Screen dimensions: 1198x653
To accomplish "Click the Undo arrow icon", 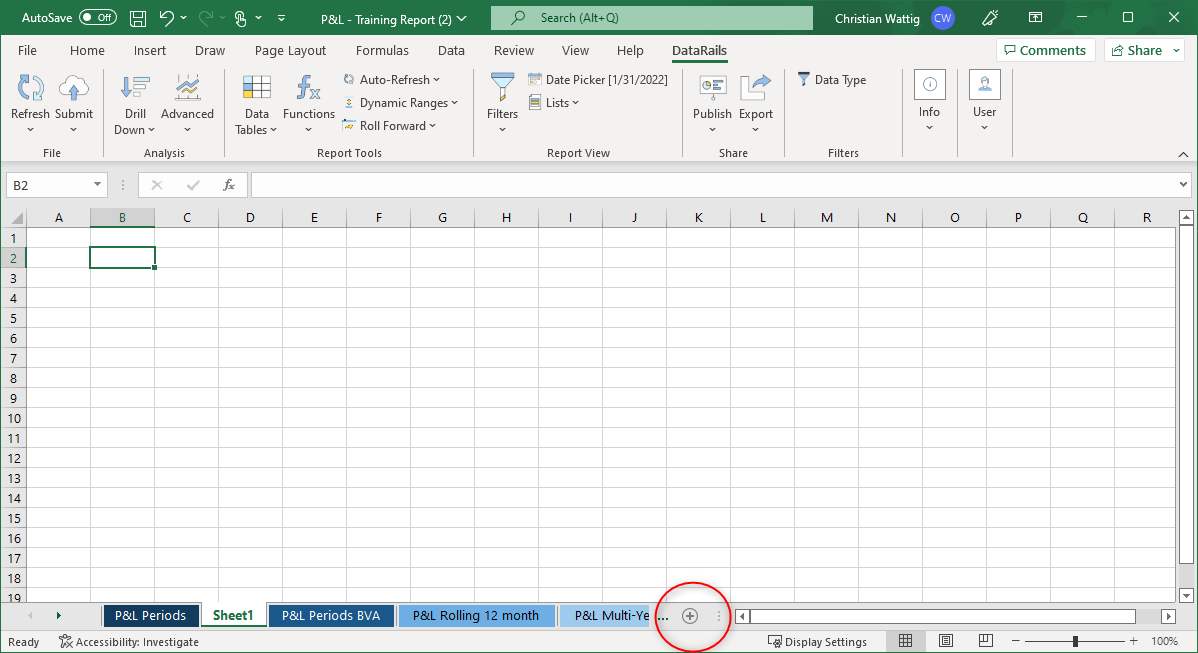I will pyautogui.click(x=167, y=18).
